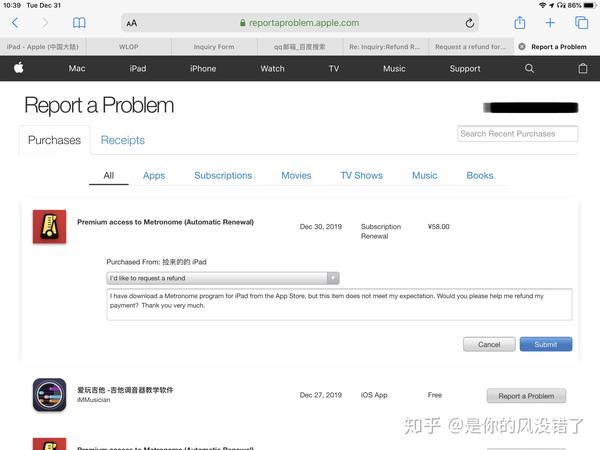Open the AA reader text-size menu

[132, 23]
